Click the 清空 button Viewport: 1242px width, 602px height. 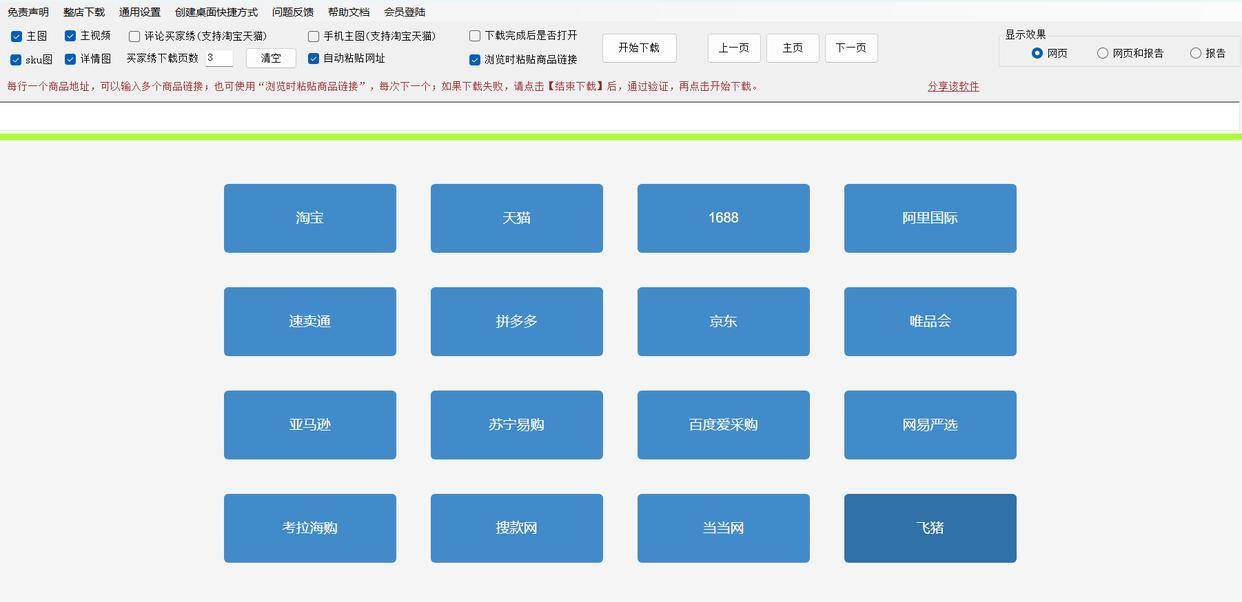pyautogui.click(x=271, y=58)
